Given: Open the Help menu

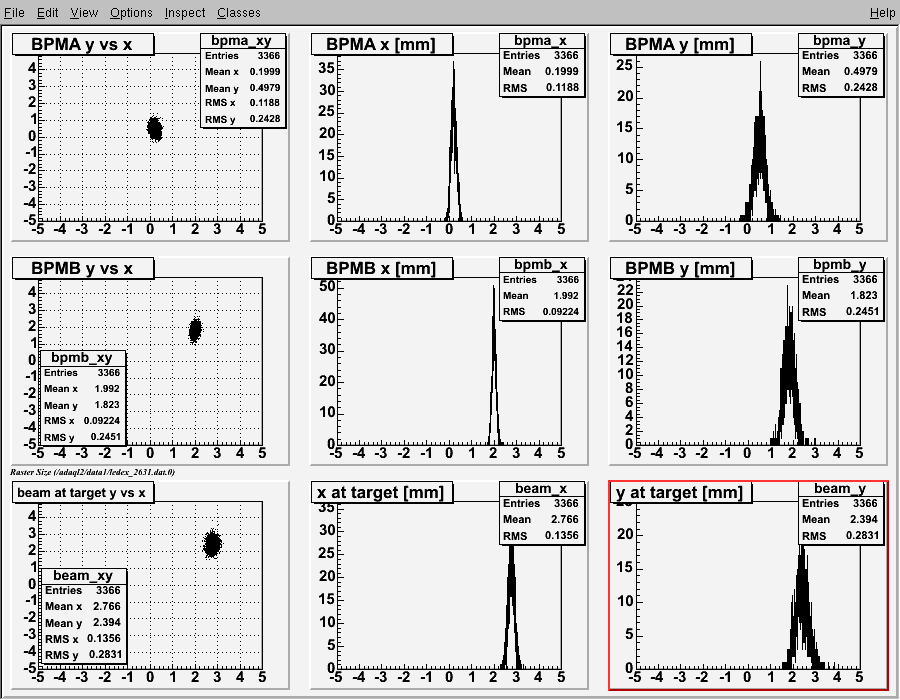Looking at the screenshot, I should point(882,12).
